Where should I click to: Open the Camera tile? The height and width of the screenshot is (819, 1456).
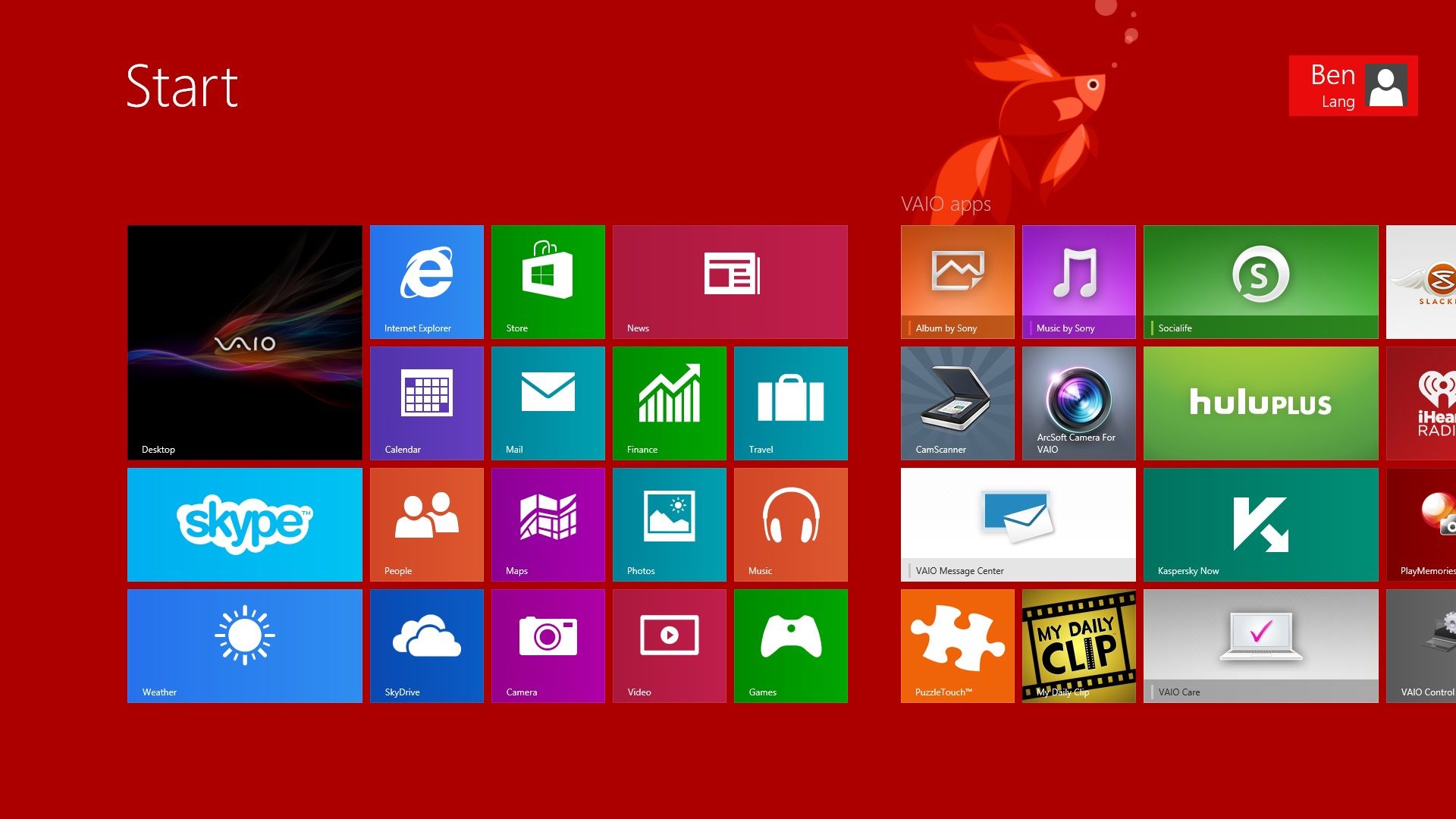click(x=548, y=646)
